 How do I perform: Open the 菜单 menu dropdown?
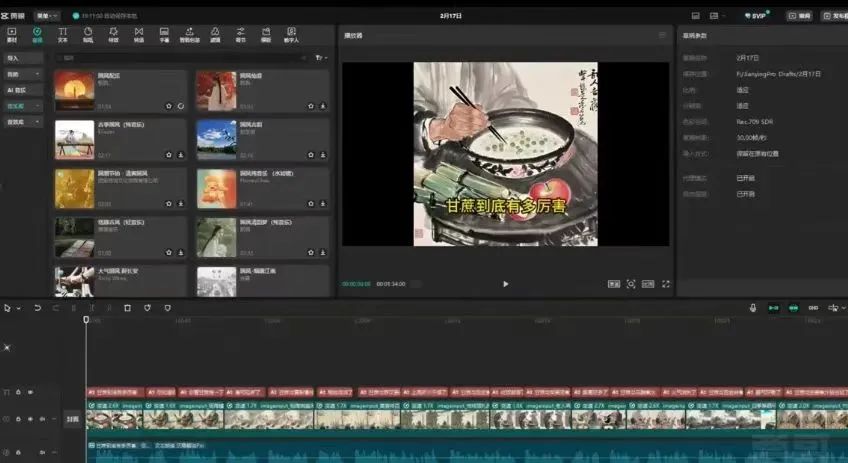coord(47,16)
